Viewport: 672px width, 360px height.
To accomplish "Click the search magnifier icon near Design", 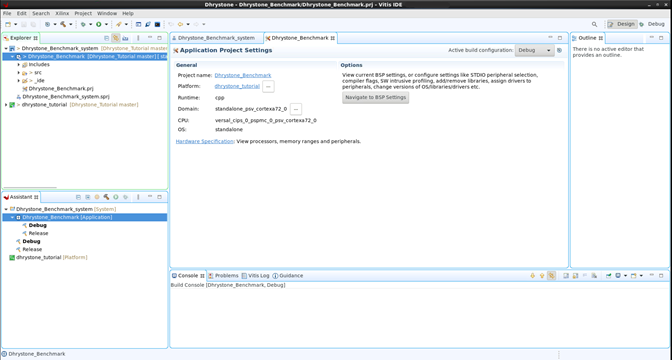I will pos(594,24).
